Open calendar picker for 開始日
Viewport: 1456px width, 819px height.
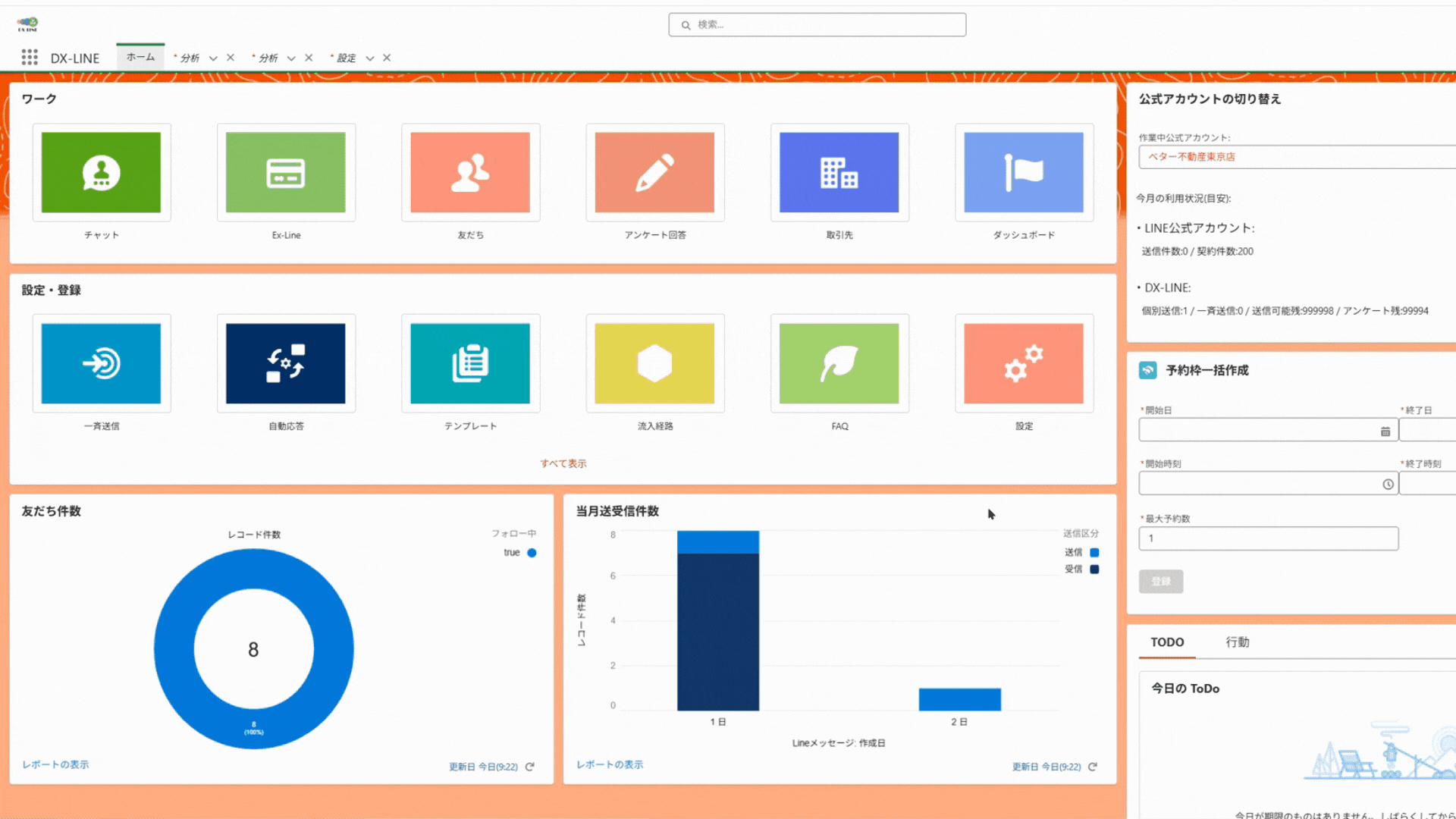coord(1385,431)
